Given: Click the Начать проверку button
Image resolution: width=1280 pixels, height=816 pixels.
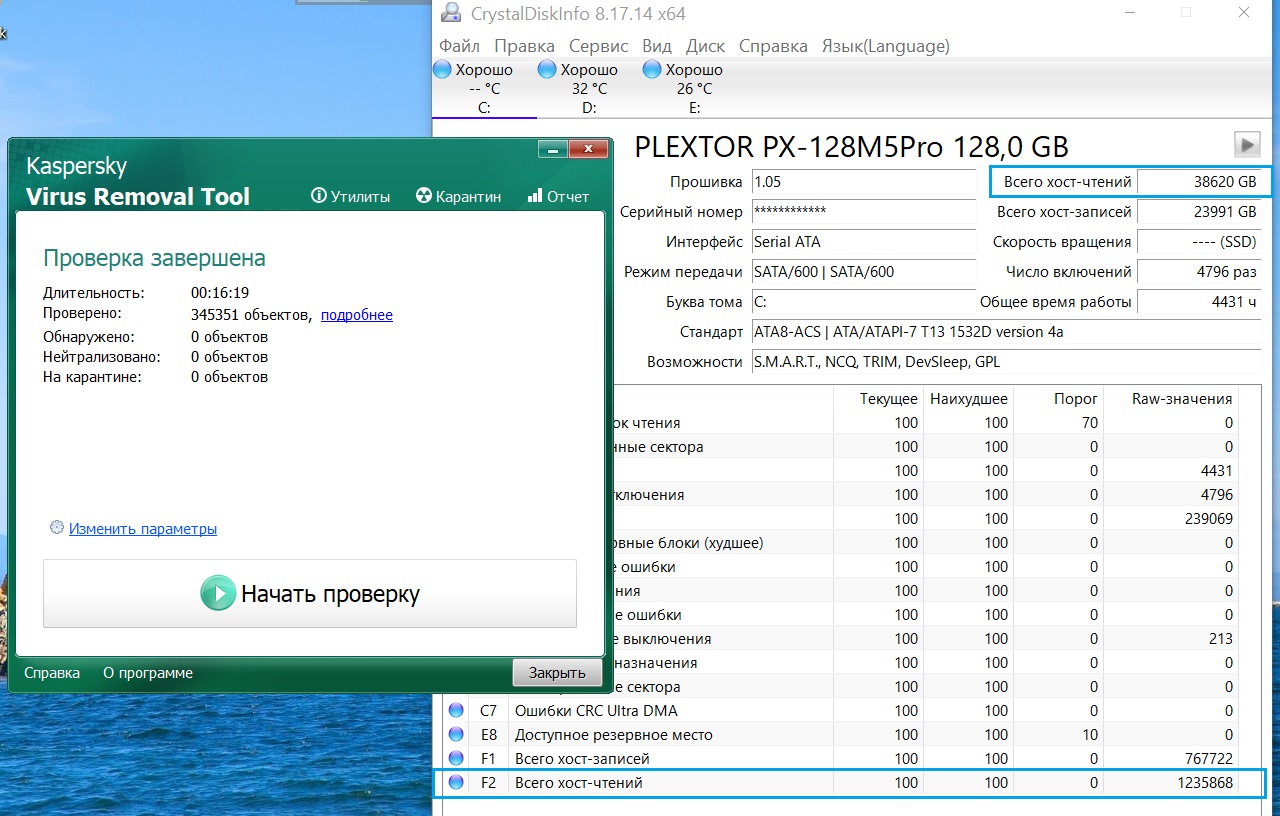Looking at the screenshot, I should pos(310,593).
